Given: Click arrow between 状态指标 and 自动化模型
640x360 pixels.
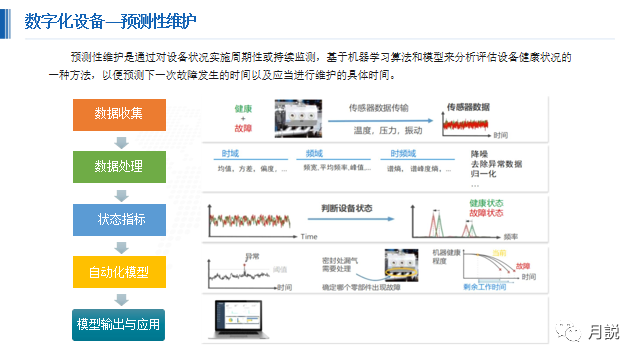Looking at the screenshot, I should pos(121,247).
